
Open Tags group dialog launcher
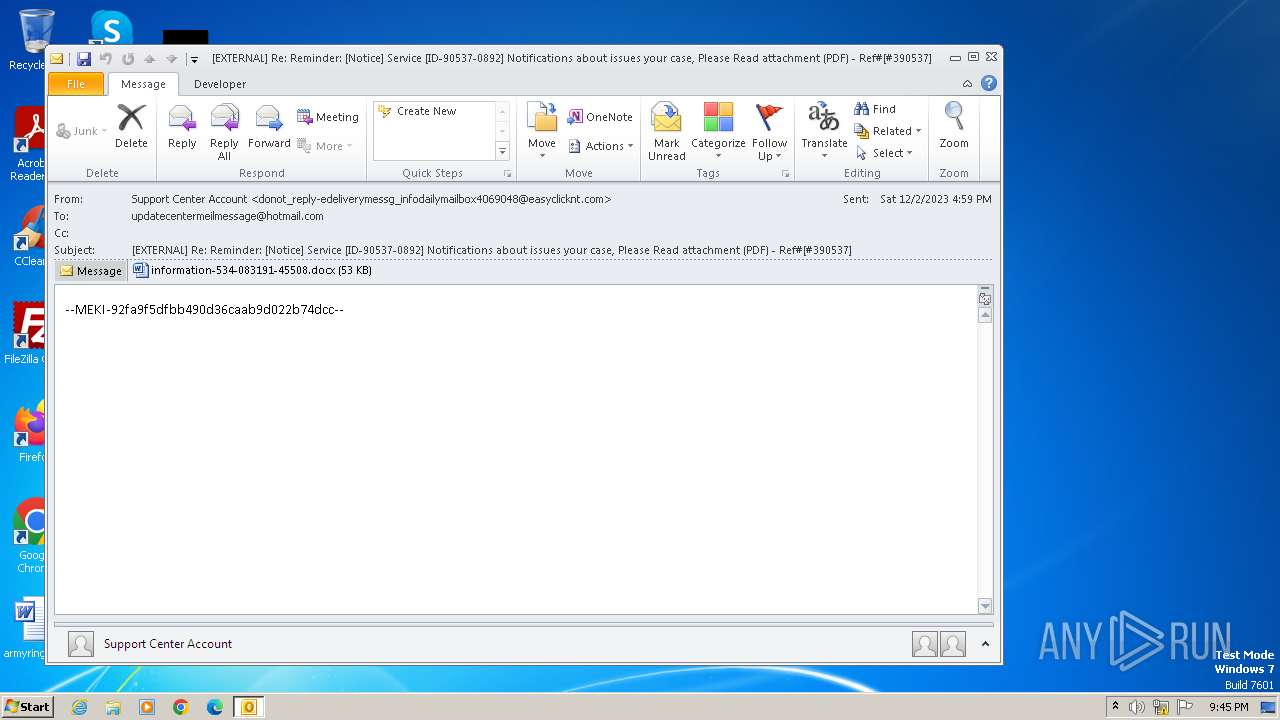pyautogui.click(x=785, y=174)
